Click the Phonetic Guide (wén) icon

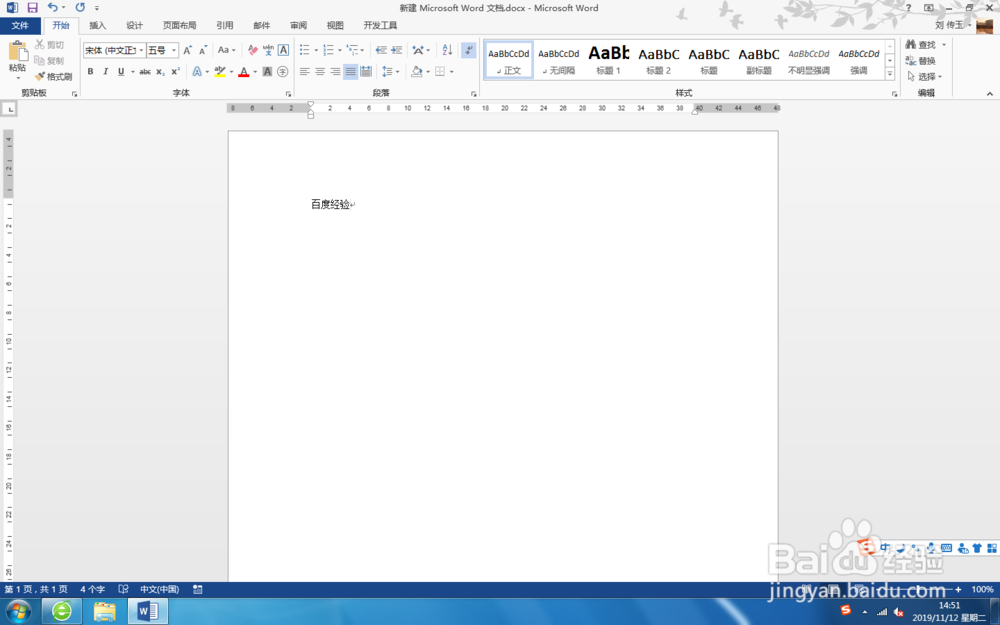[268, 50]
